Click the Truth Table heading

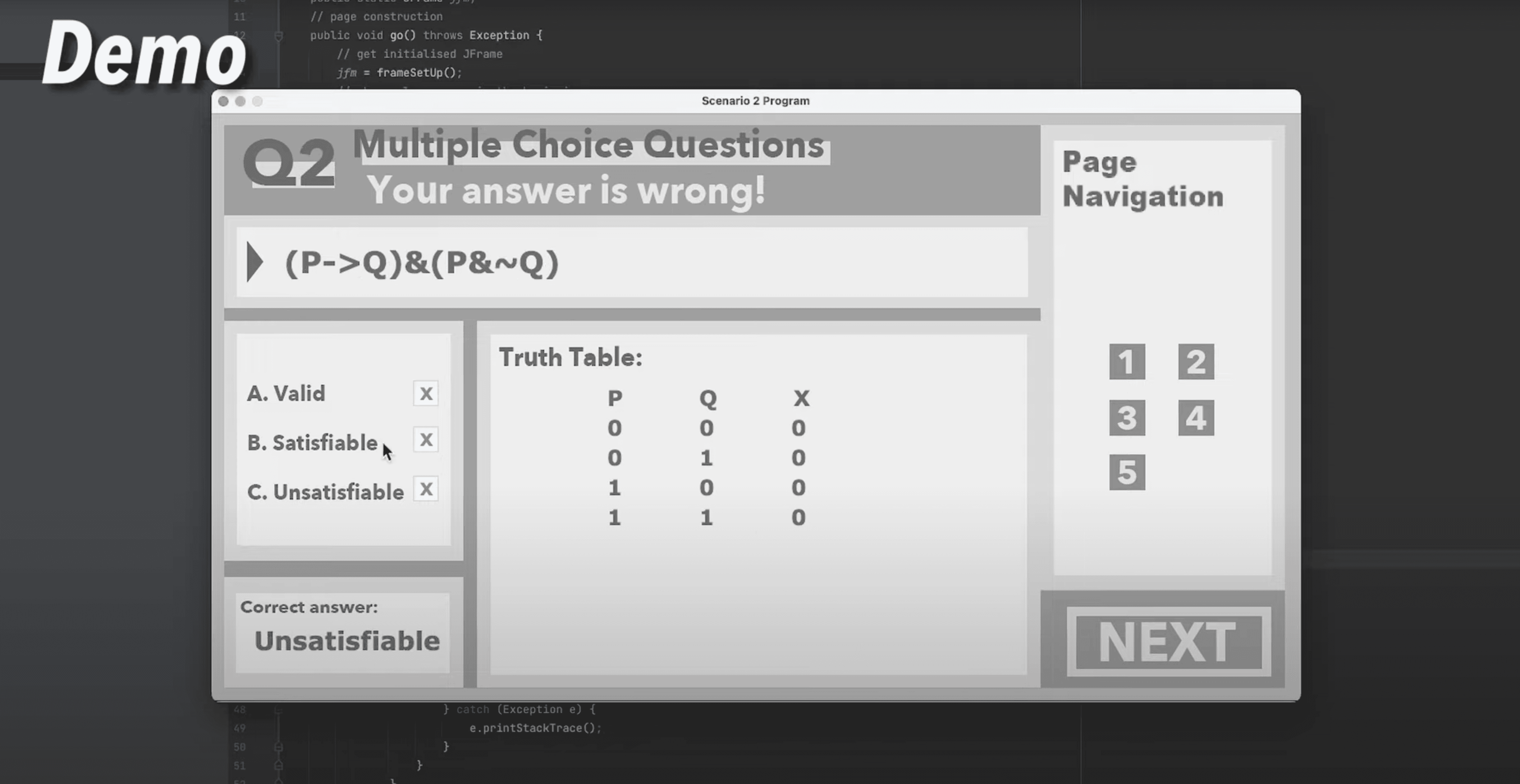pyautogui.click(x=570, y=358)
